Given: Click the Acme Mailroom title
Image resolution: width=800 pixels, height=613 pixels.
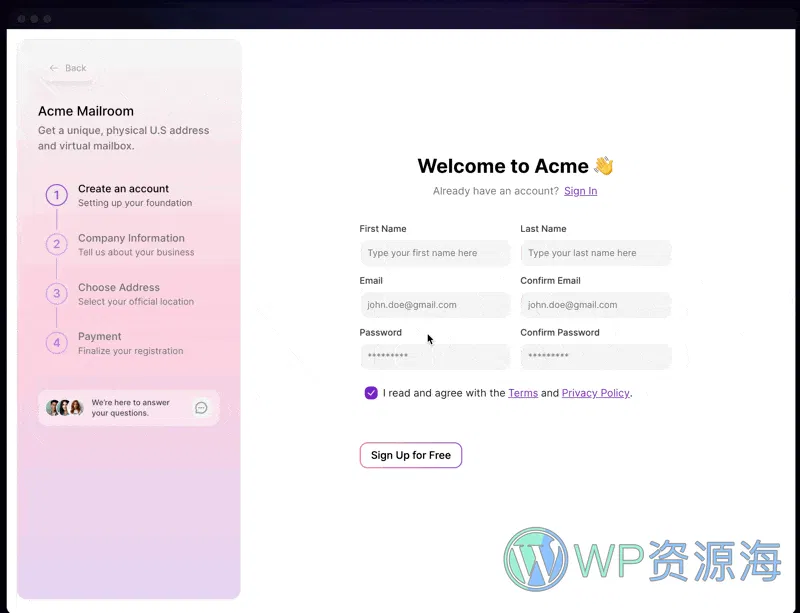Looking at the screenshot, I should tap(86, 111).
